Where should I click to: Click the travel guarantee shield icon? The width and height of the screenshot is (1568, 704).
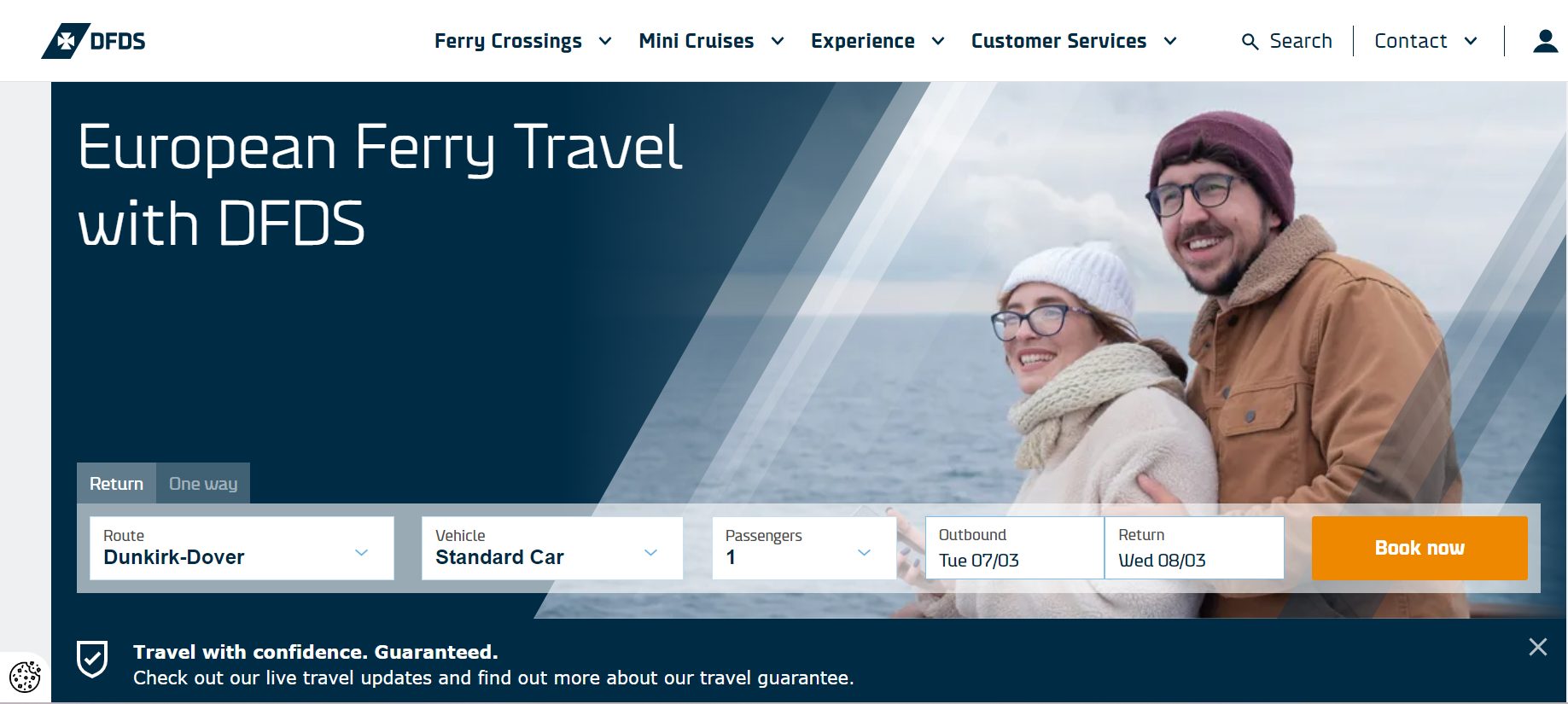tap(92, 660)
